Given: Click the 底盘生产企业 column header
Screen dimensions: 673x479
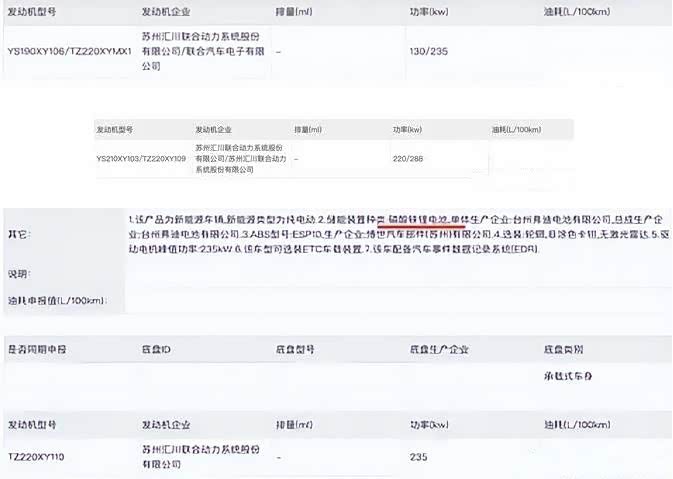Looking at the screenshot, I should pos(437,351).
